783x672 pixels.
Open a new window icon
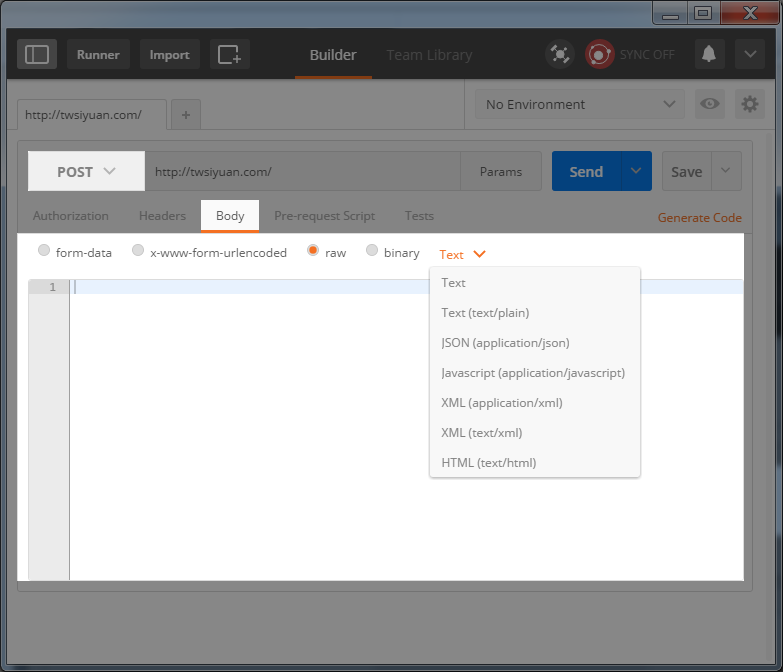point(230,54)
